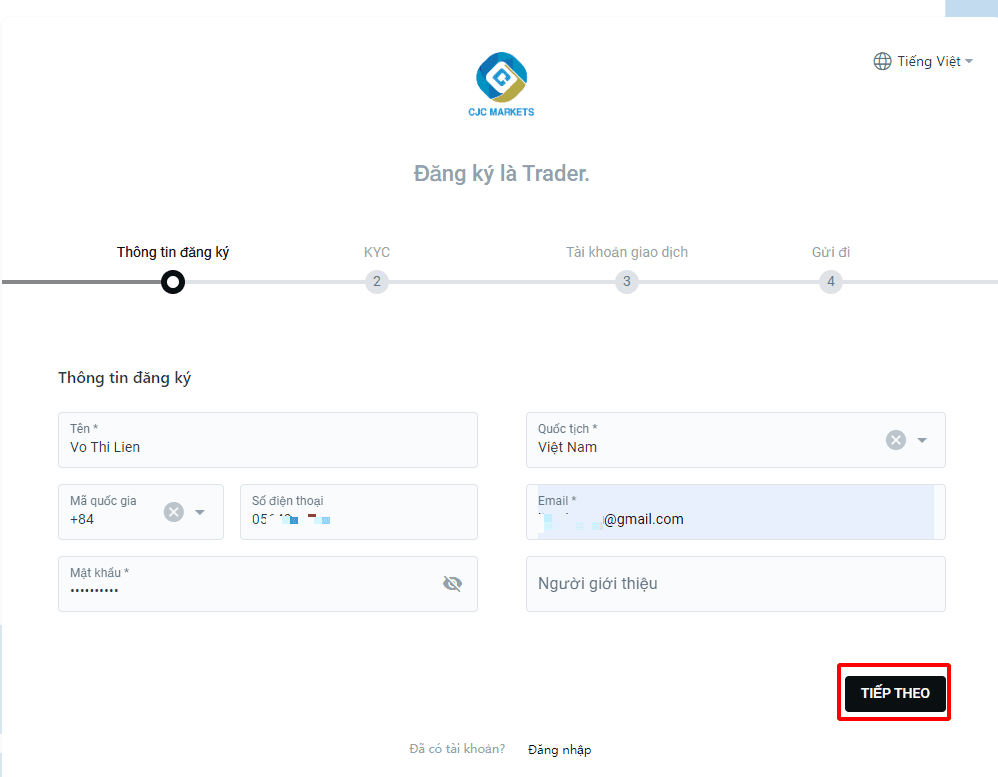Focus the Người giới thiệu field
Image resolution: width=998 pixels, height=777 pixels.
736,584
